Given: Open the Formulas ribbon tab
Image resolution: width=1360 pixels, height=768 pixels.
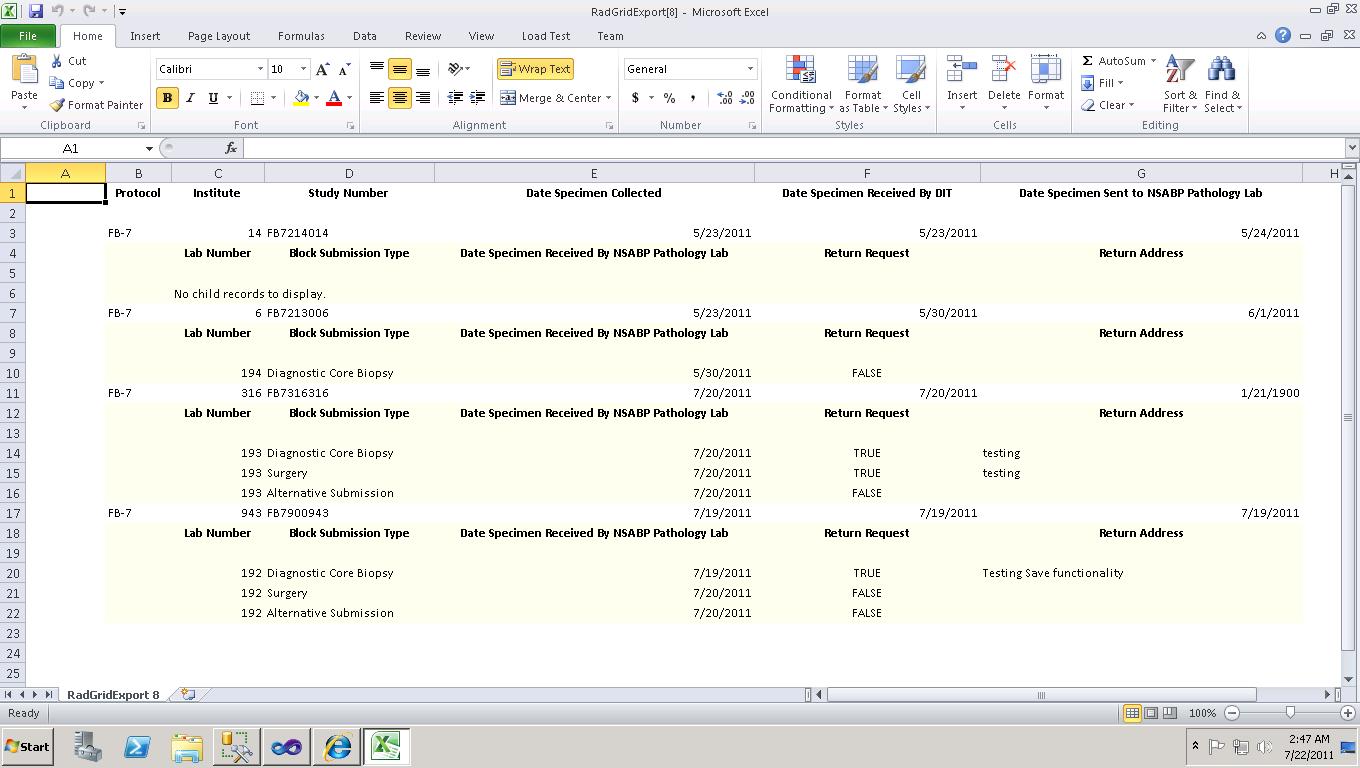Looking at the screenshot, I should click(x=300, y=36).
